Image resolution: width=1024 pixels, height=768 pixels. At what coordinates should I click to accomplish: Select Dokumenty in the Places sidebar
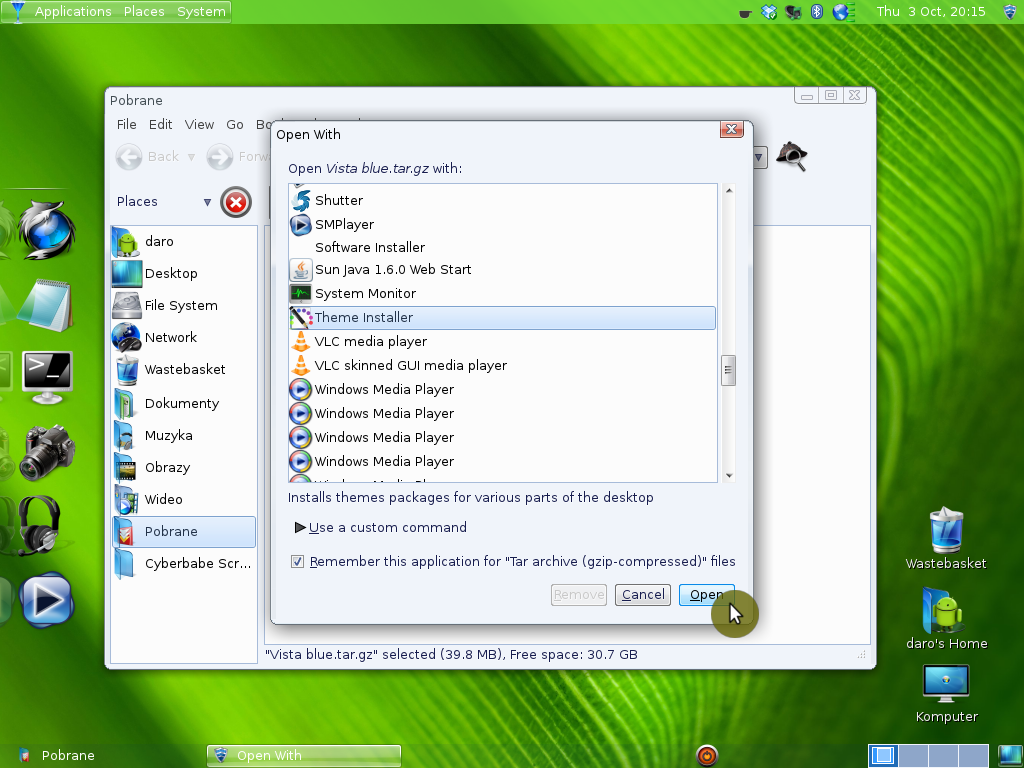tap(181, 404)
